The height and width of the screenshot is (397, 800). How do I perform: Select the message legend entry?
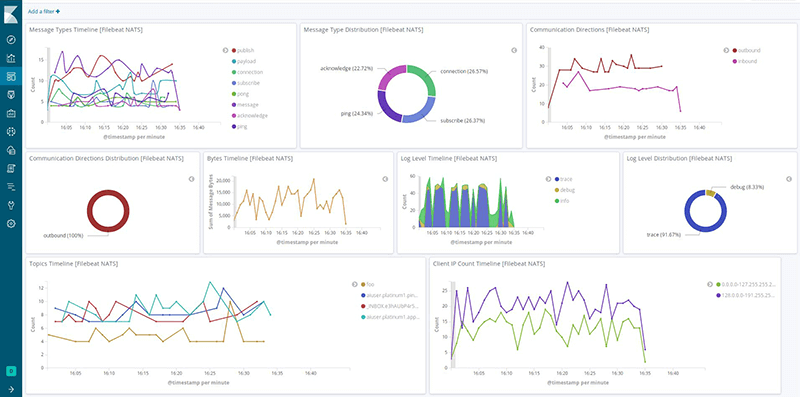click(245, 105)
